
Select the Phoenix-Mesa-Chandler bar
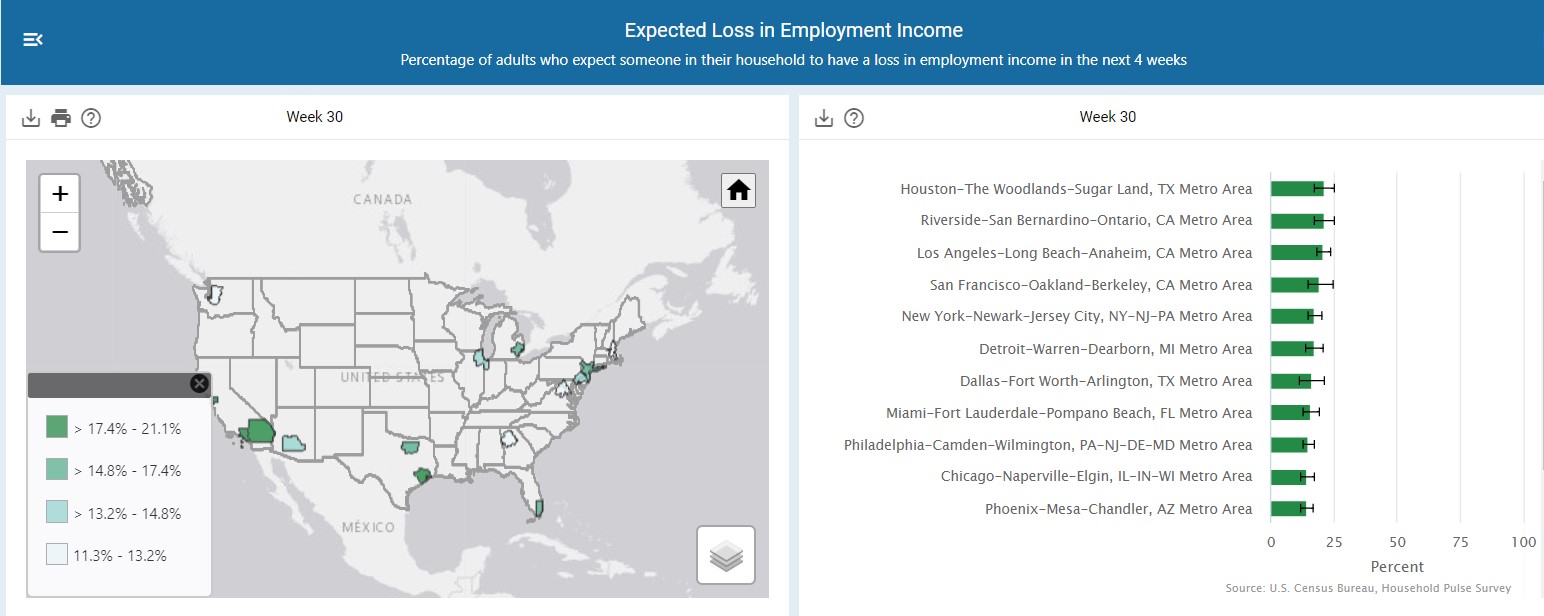coord(1288,509)
